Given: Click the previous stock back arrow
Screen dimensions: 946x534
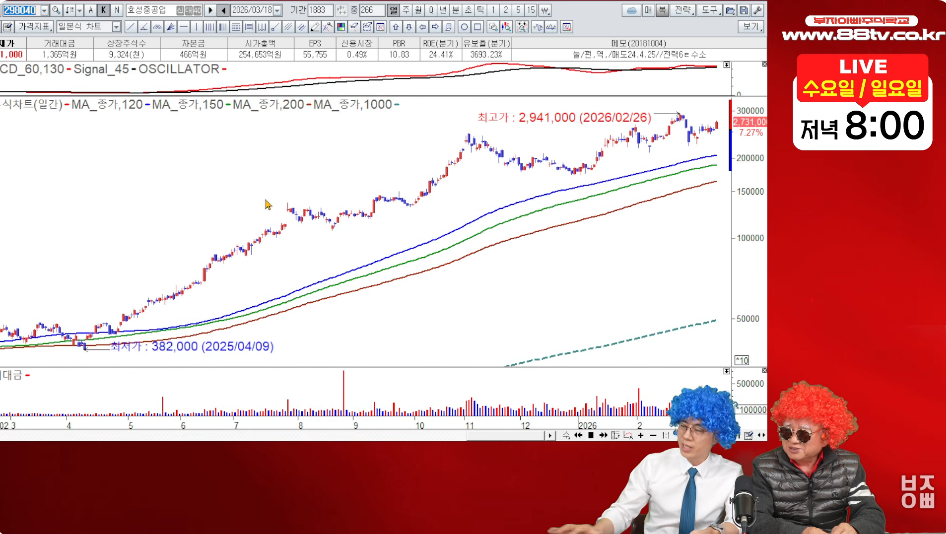Looking at the screenshot, I should coord(223,10).
